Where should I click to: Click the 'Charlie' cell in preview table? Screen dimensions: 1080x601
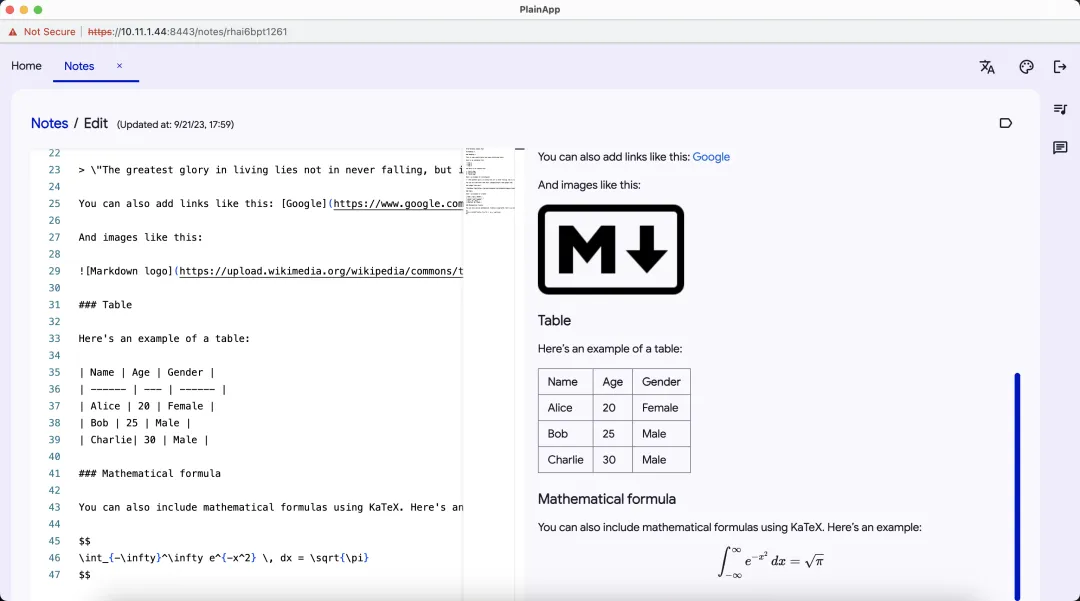click(x=565, y=460)
